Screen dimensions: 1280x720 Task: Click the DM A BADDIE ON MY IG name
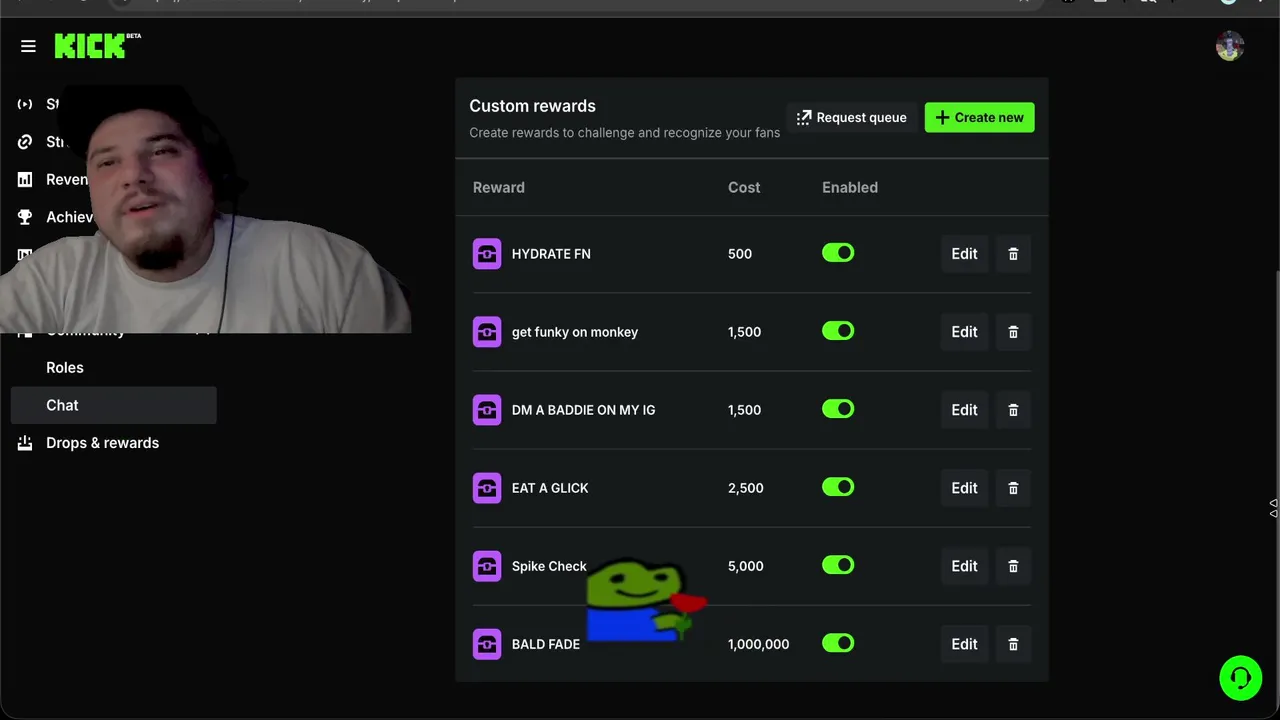(x=584, y=410)
